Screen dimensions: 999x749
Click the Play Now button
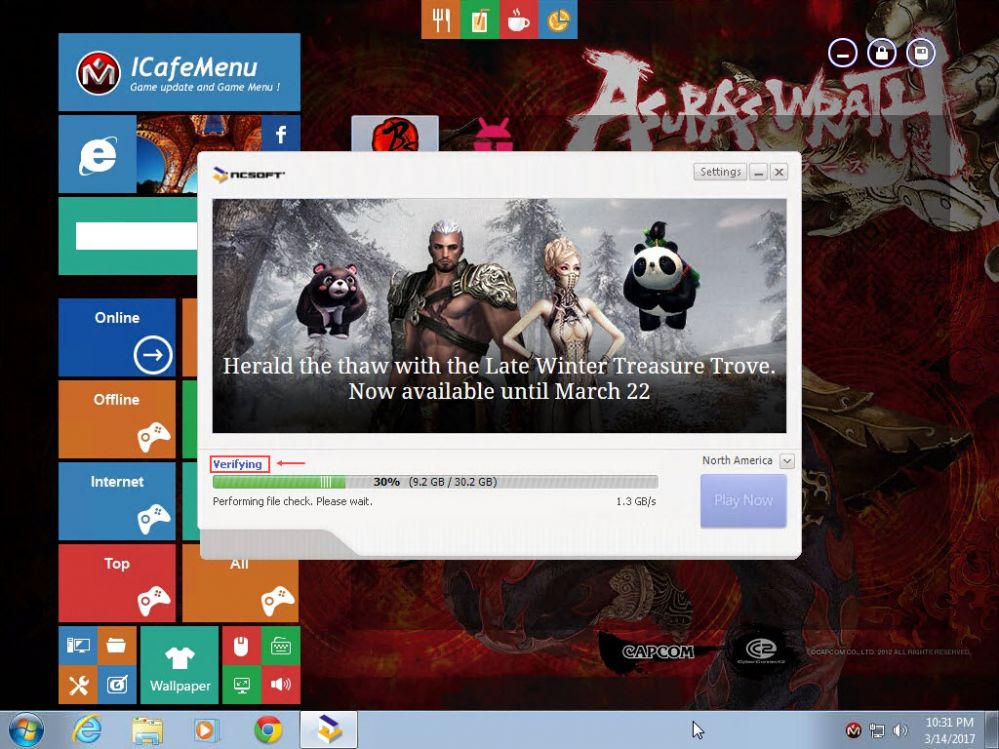point(744,501)
